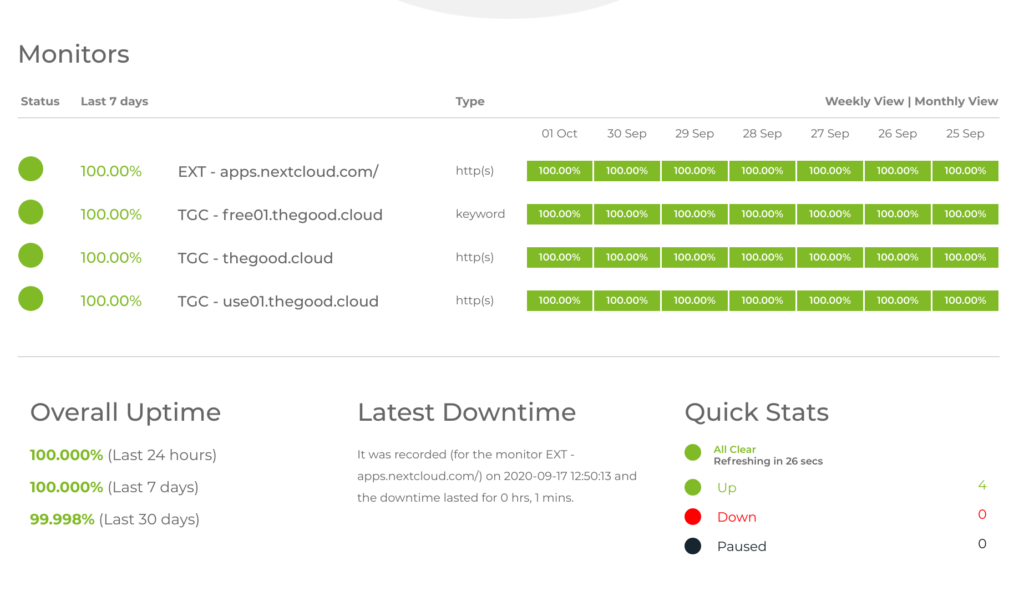Switch to Weekly View
The width and height of the screenshot is (1024, 602).
pos(864,101)
